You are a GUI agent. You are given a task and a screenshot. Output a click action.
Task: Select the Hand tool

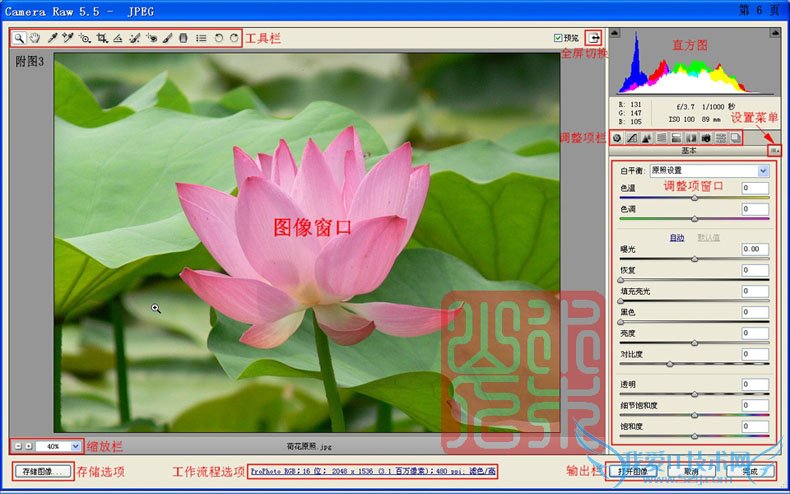[x=35, y=38]
